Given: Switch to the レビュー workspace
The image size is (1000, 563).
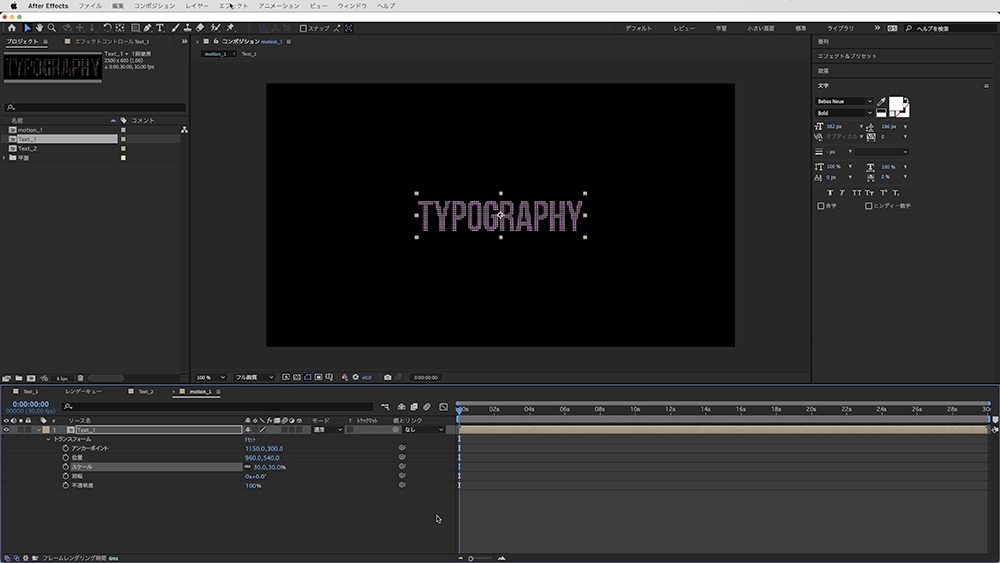Looking at the screenshot, I should click(x=684, y=28).
